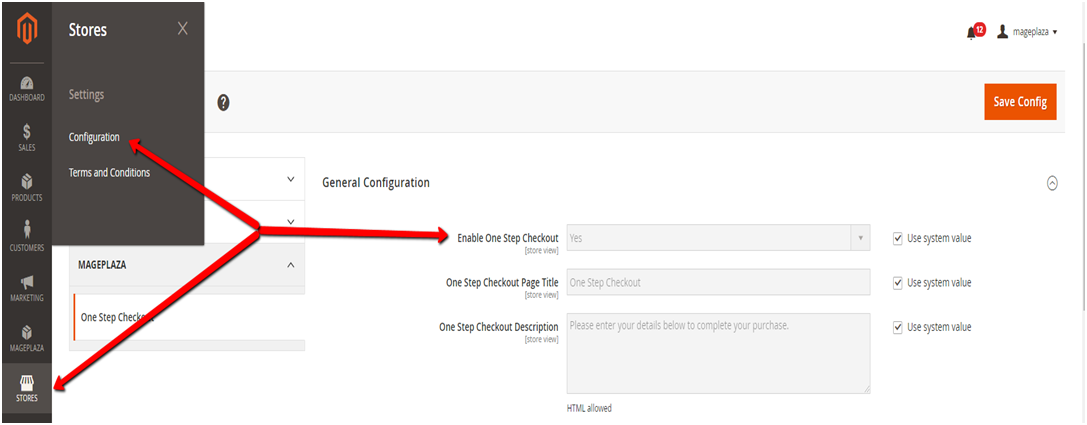Screen dimensions: 1087x425
Task: Uncheck system value for Checkout Page Title
Action: pos(897,283)
